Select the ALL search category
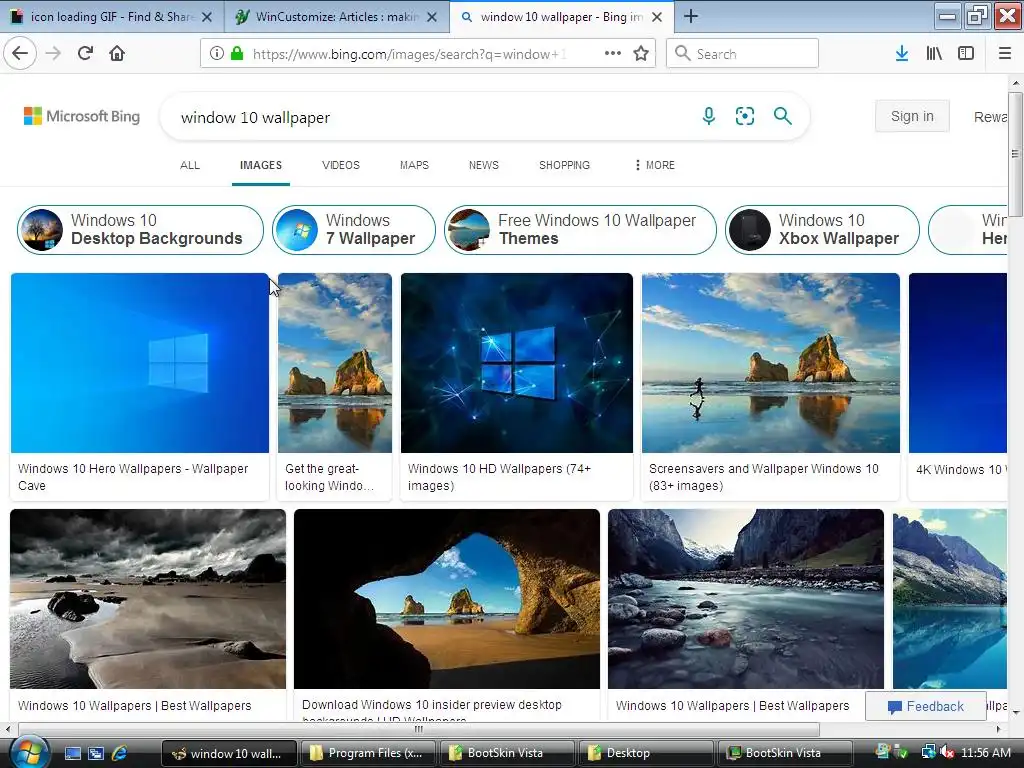Viewport: 1024px width, 768px height. pyautogui.click(x=189, y=165)
